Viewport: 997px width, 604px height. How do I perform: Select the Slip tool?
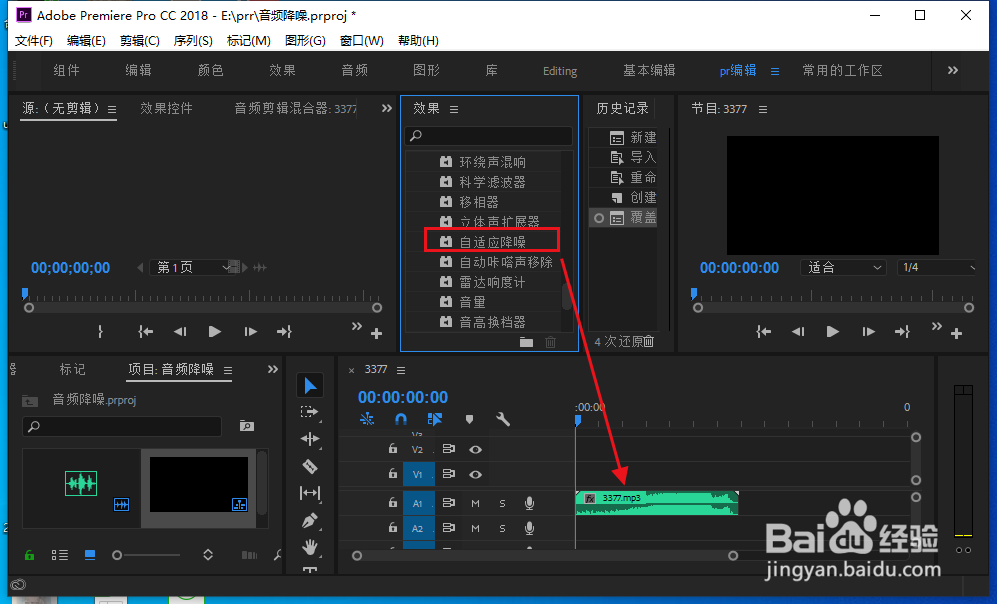point(310,493)
